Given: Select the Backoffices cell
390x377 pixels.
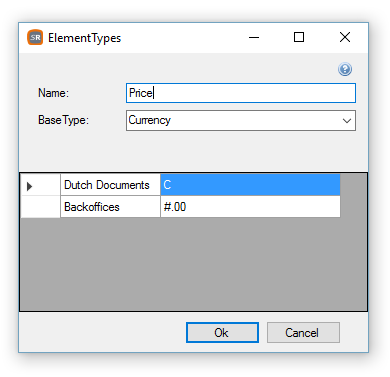Looking at the screenshot, I should 110,207.
